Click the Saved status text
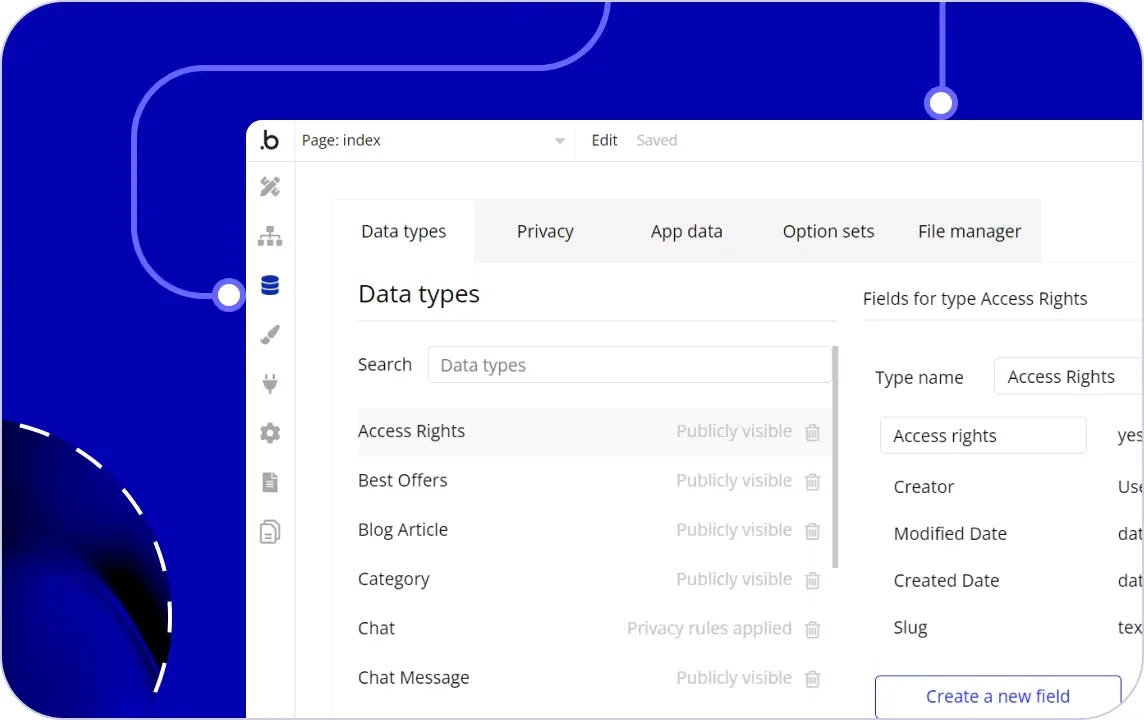 click(x=657, y=140)
